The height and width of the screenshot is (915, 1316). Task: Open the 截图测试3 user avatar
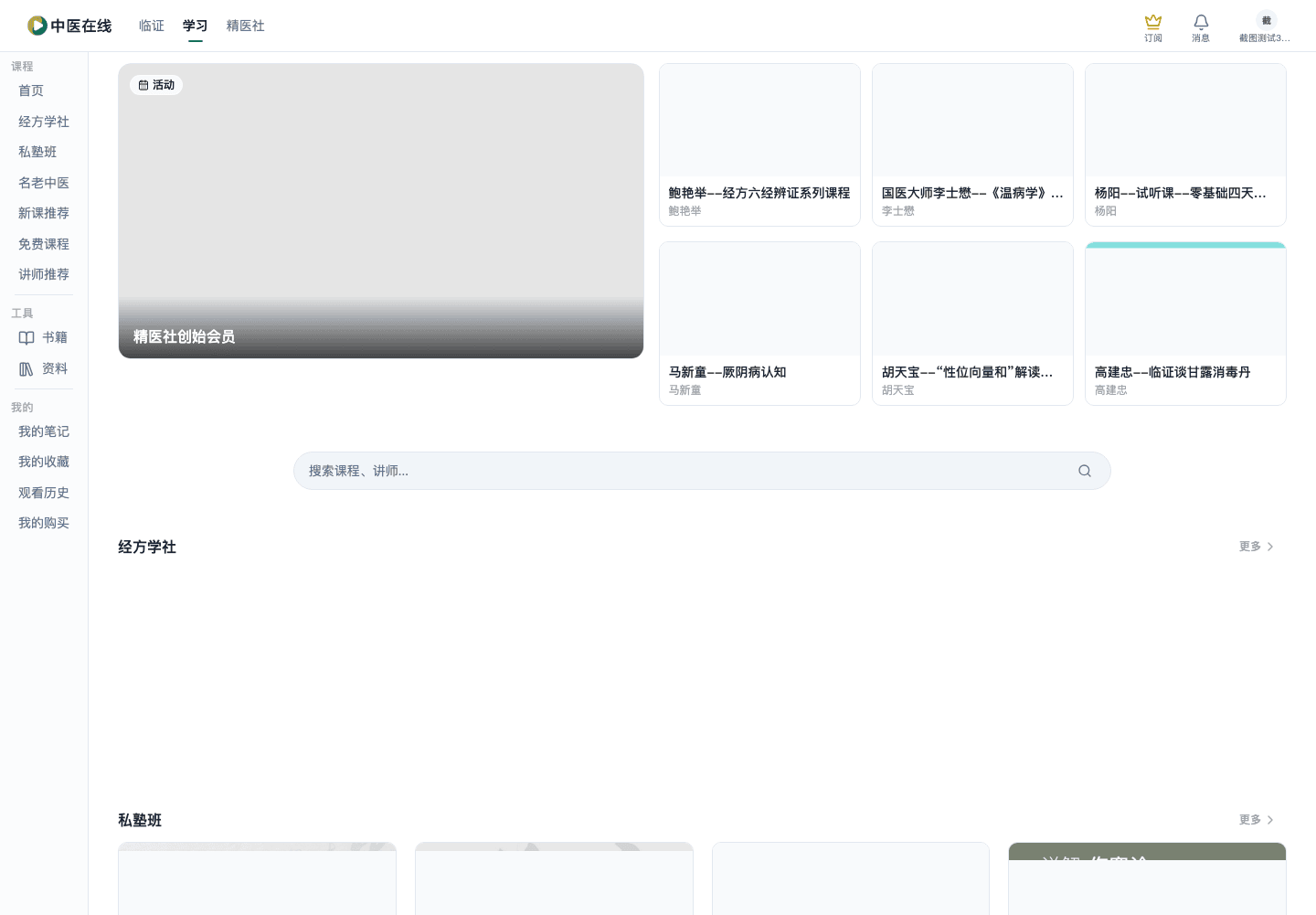(1266, 20)
